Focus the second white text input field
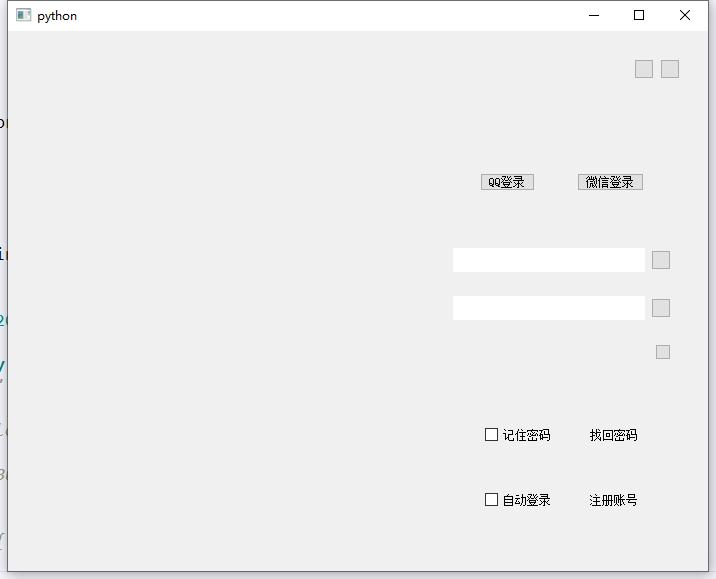Image resolution: width=716 pixels, height=579 pixels. pyautogui.click(x=548, y=308)
